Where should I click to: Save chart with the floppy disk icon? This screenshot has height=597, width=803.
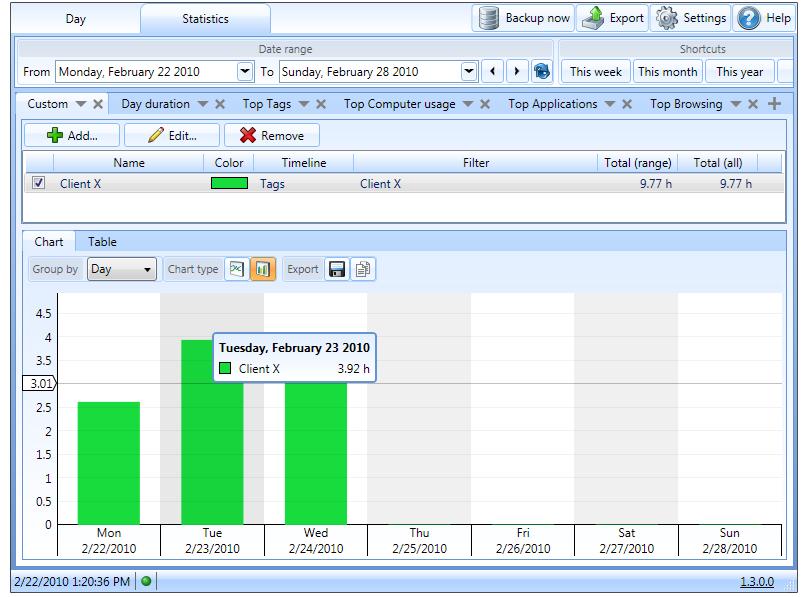(x=336, y=269)
